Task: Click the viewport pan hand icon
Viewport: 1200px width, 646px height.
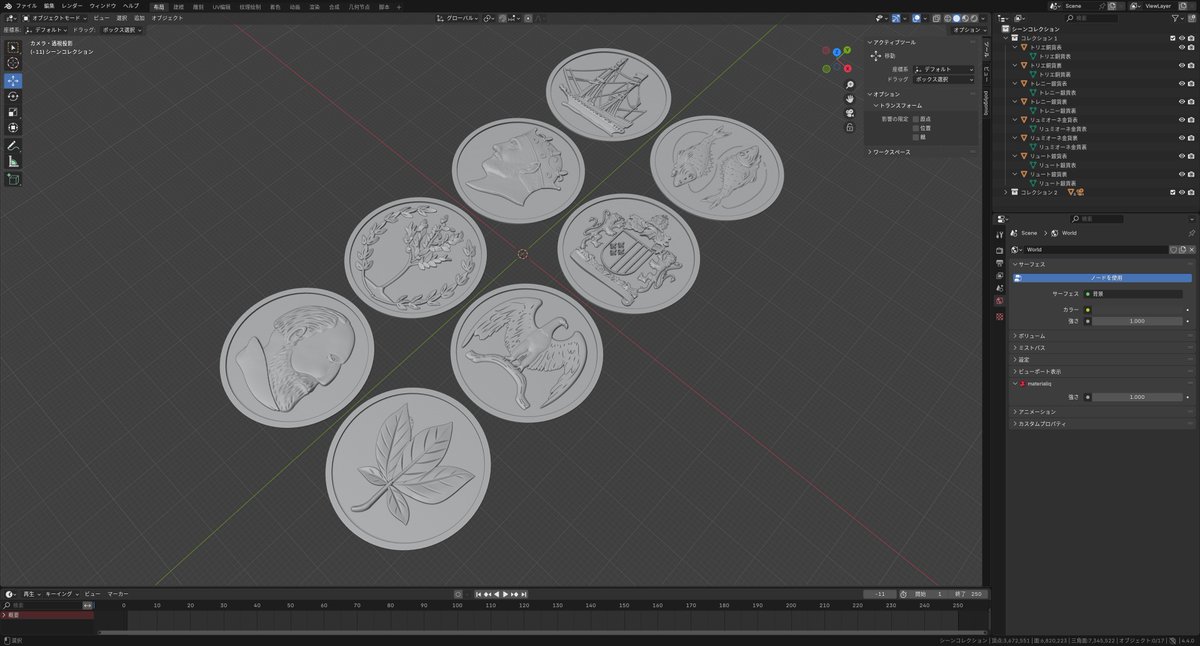Action: [849, 99]
